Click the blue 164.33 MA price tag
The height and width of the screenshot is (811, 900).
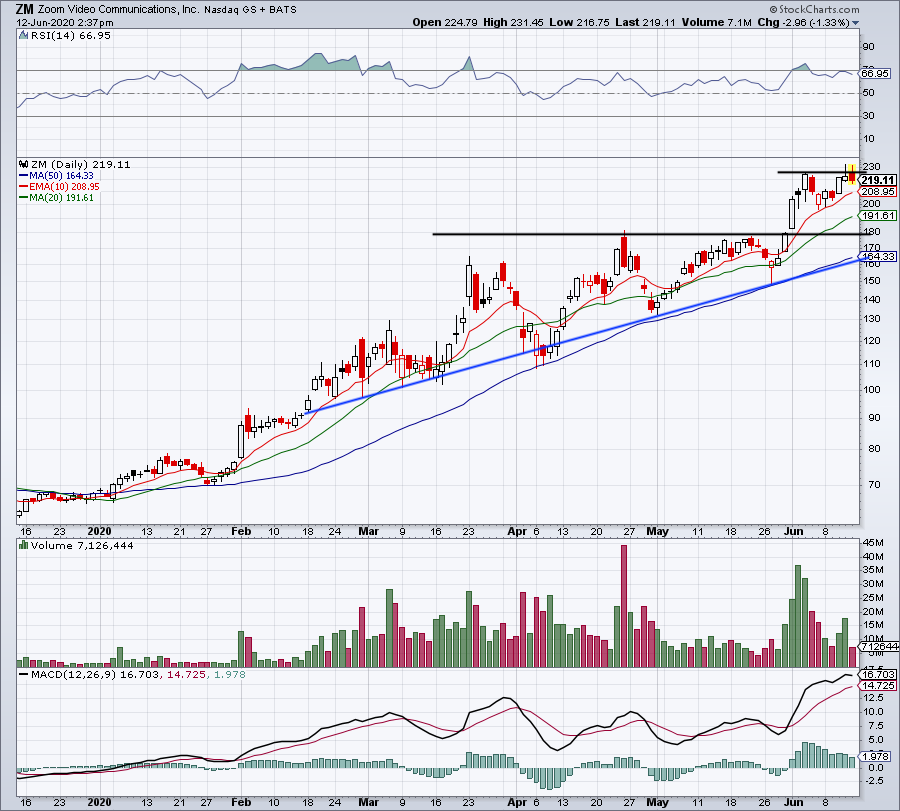(x=876, y=257)
